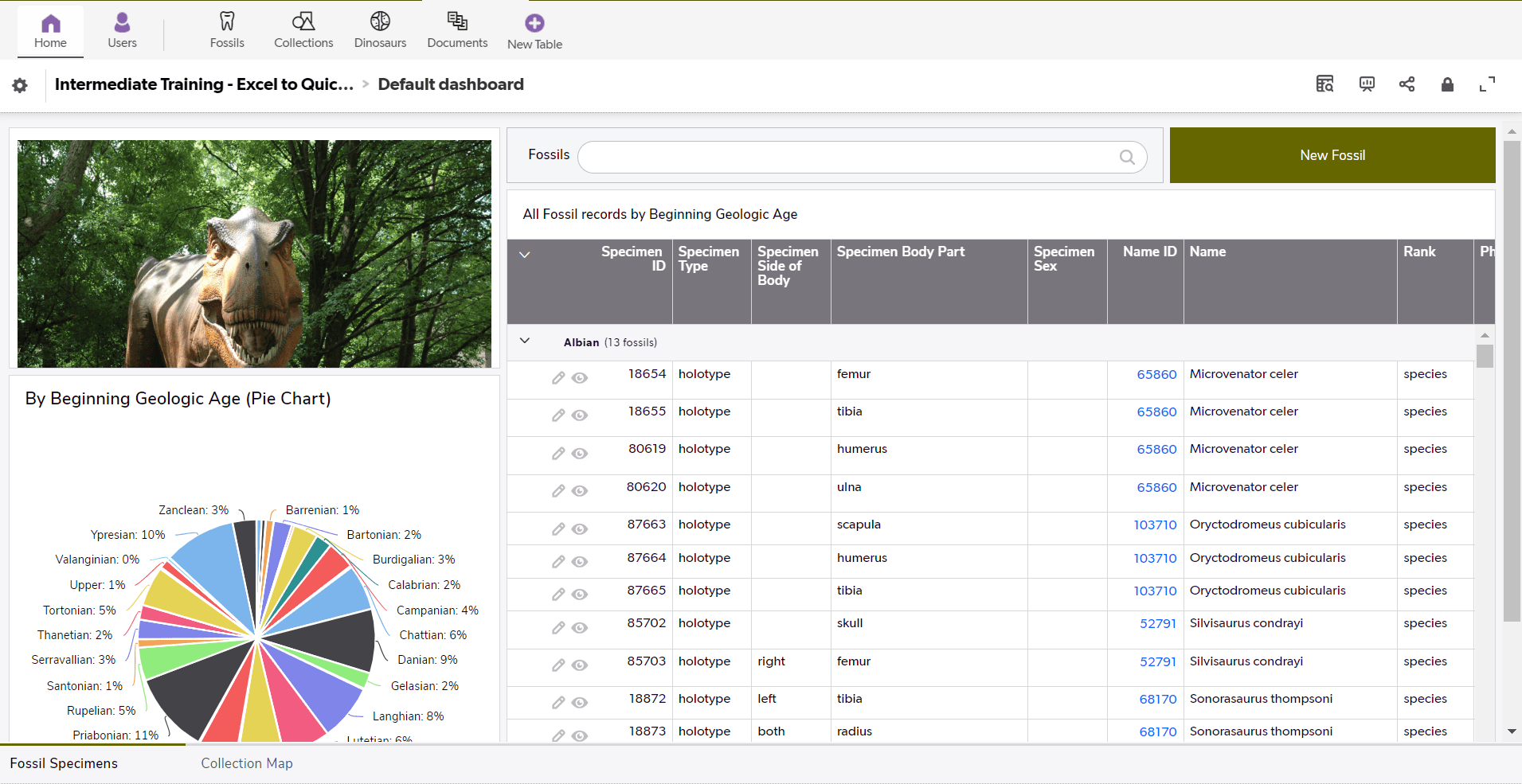Screen dimensions: 1522x784
Task: Open the Collections table
Action: [303, 31]
